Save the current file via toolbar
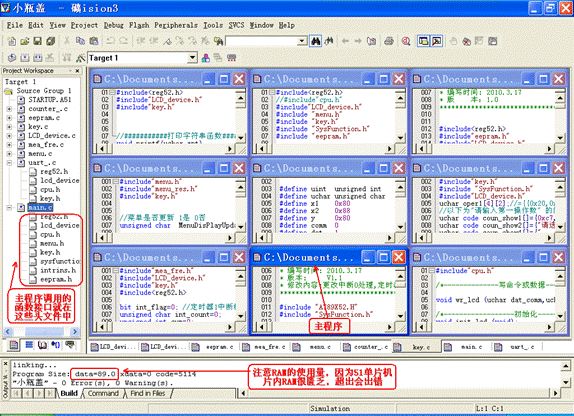 click(x=37, y=41)
